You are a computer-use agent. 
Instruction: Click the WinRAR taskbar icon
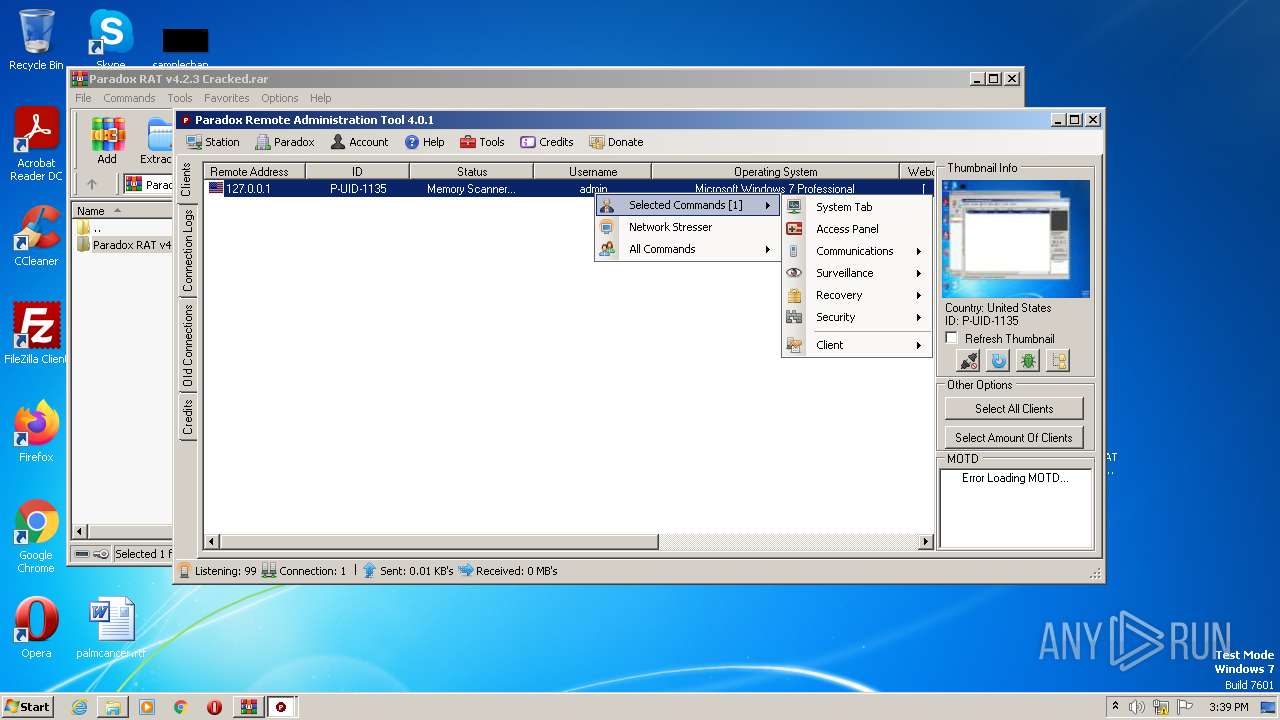tap(248, 707)
